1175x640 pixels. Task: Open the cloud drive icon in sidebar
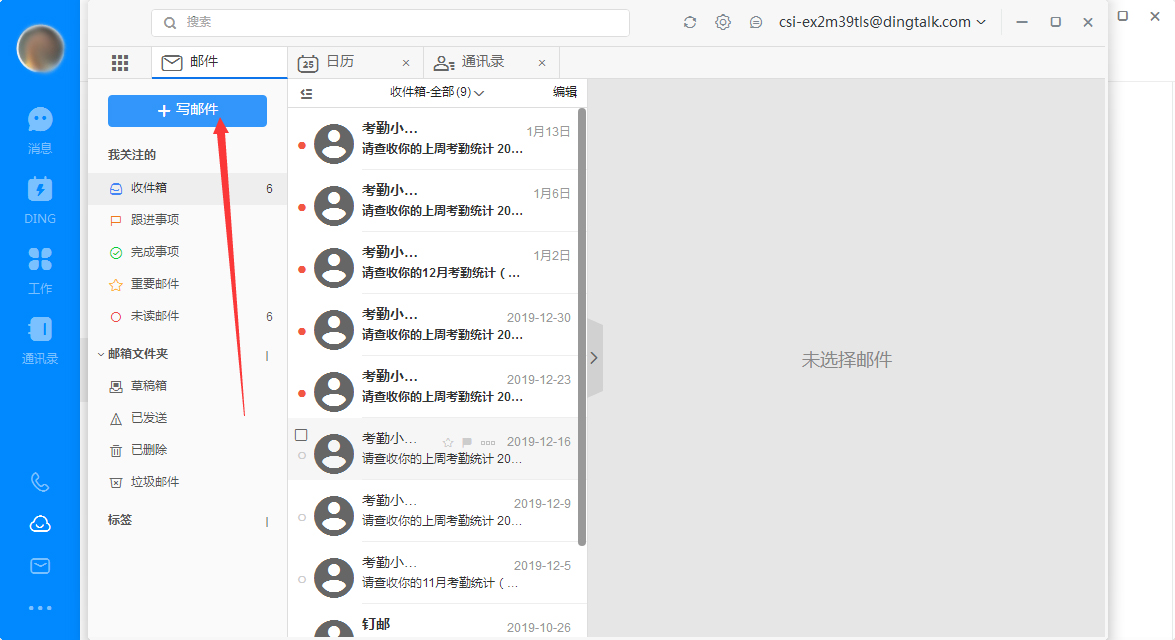(x=40, y=523)
